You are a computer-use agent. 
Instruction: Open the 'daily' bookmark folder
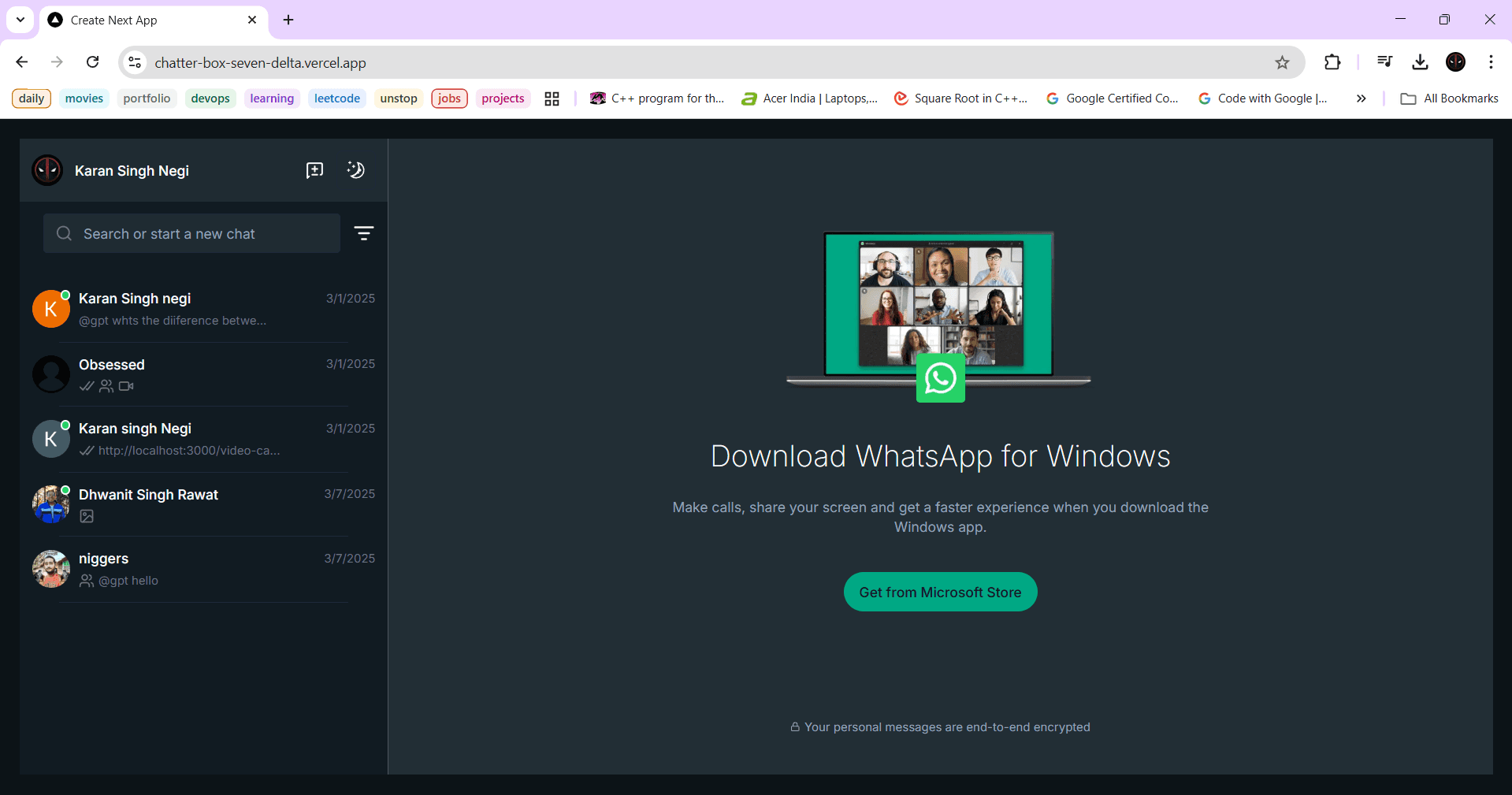(x=32, y=98)
